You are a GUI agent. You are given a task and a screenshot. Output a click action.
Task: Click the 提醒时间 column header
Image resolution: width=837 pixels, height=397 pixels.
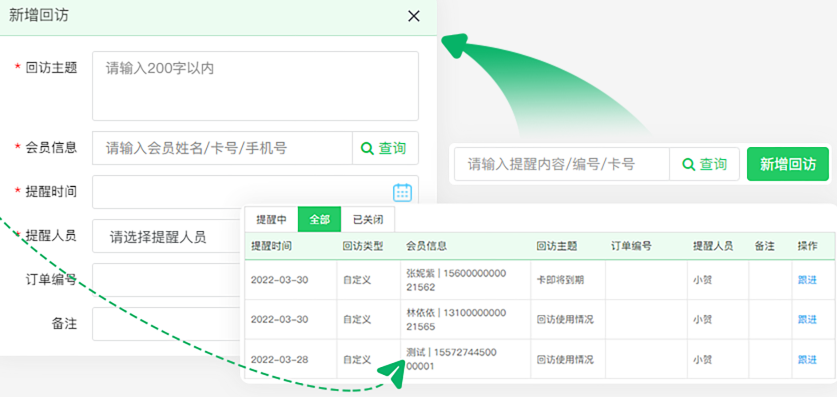point(271,246)
